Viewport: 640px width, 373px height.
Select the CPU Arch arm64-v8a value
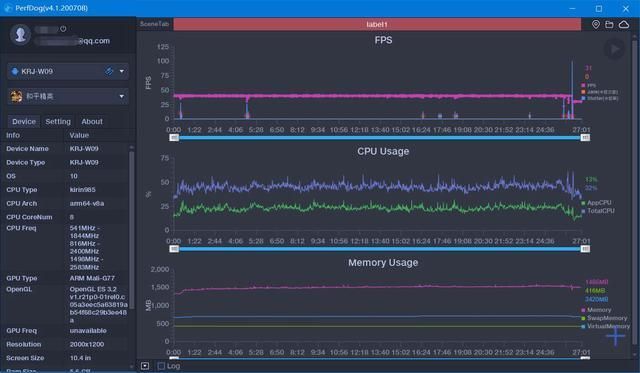point(87,203)
